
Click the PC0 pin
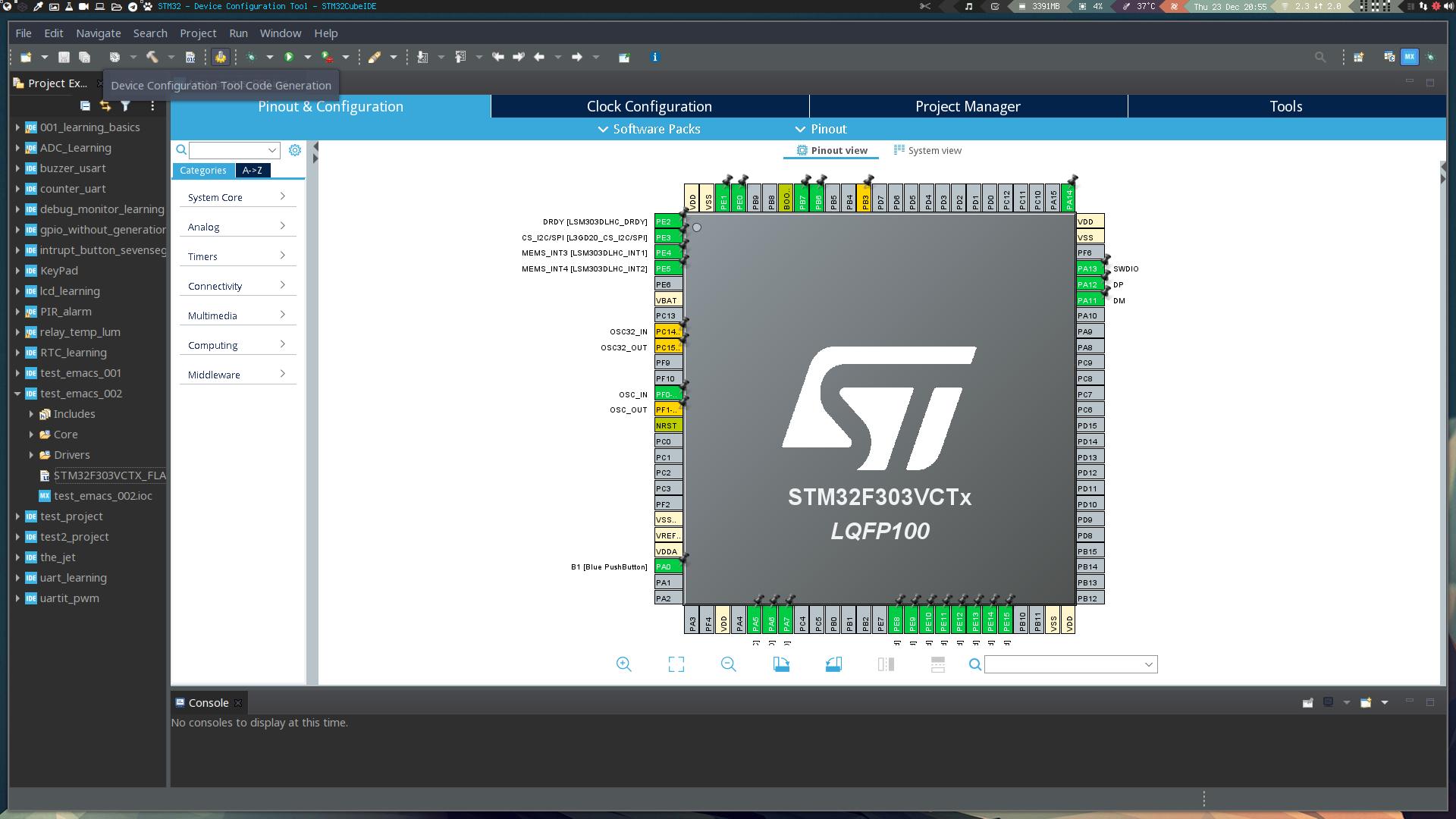(668, 441)
